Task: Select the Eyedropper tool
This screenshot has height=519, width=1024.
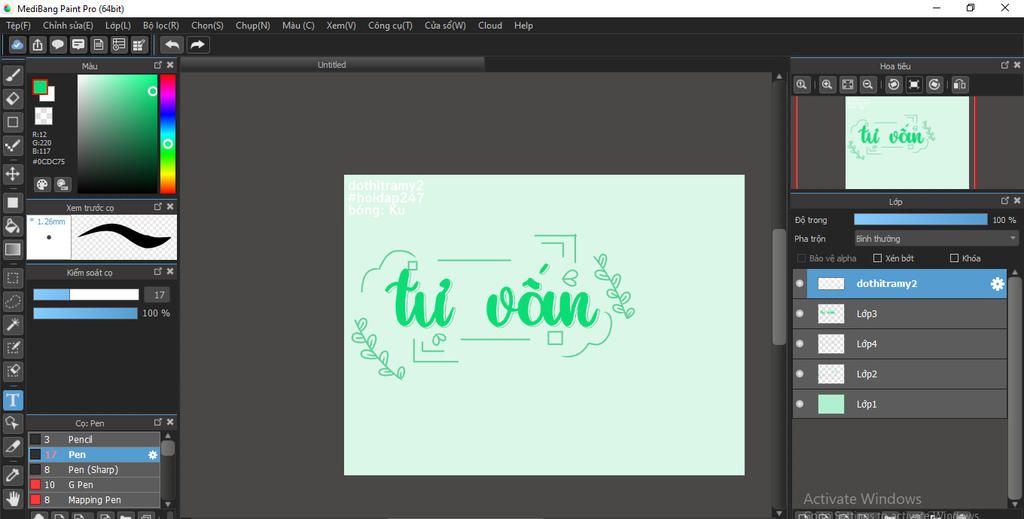Action: click(x=12, y=475)
